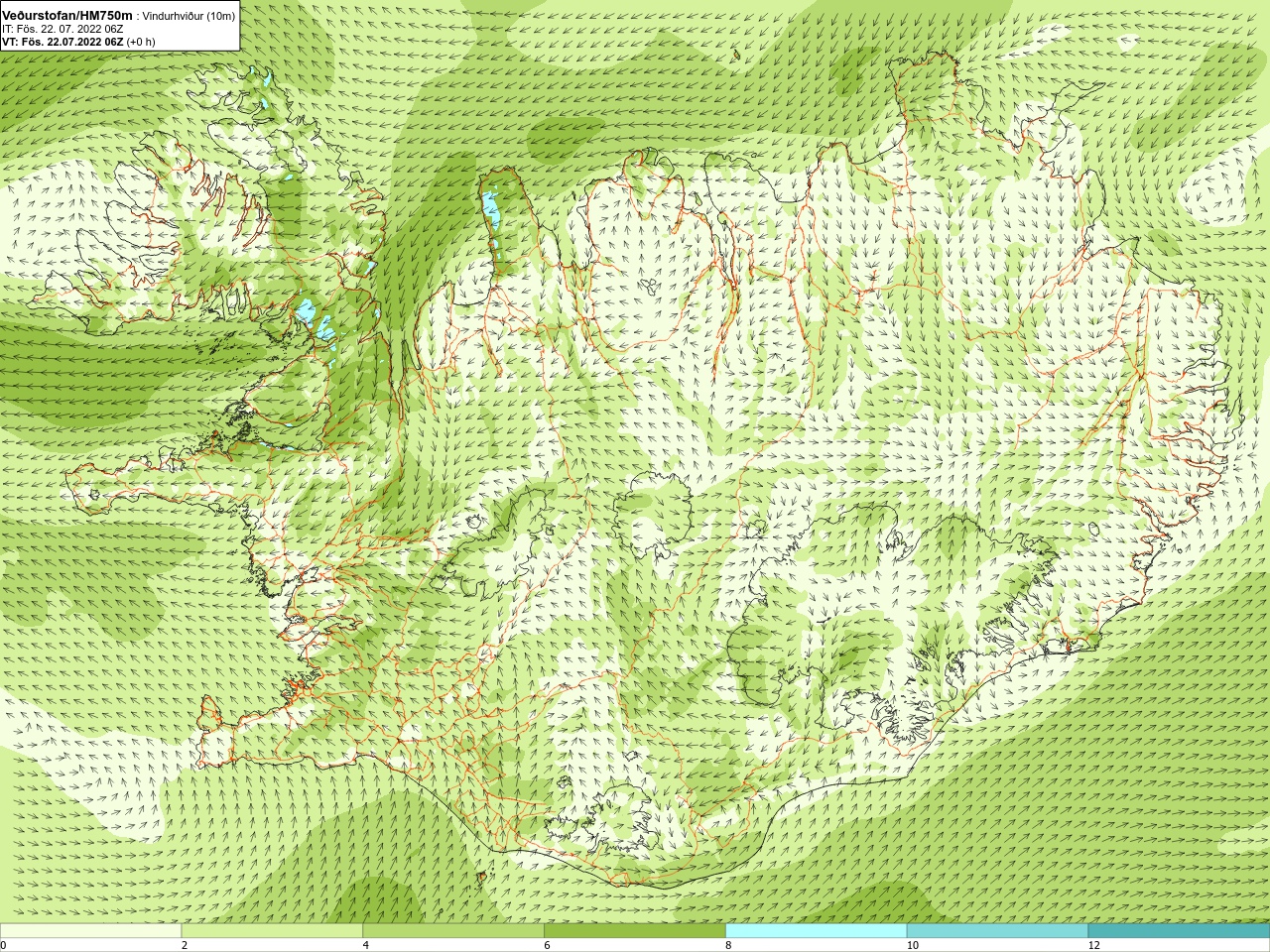Select the 2–4 light green legend swatch
Image resolution: width=1270 pixels, height=952 pixels.
click(x=272, y=931)
